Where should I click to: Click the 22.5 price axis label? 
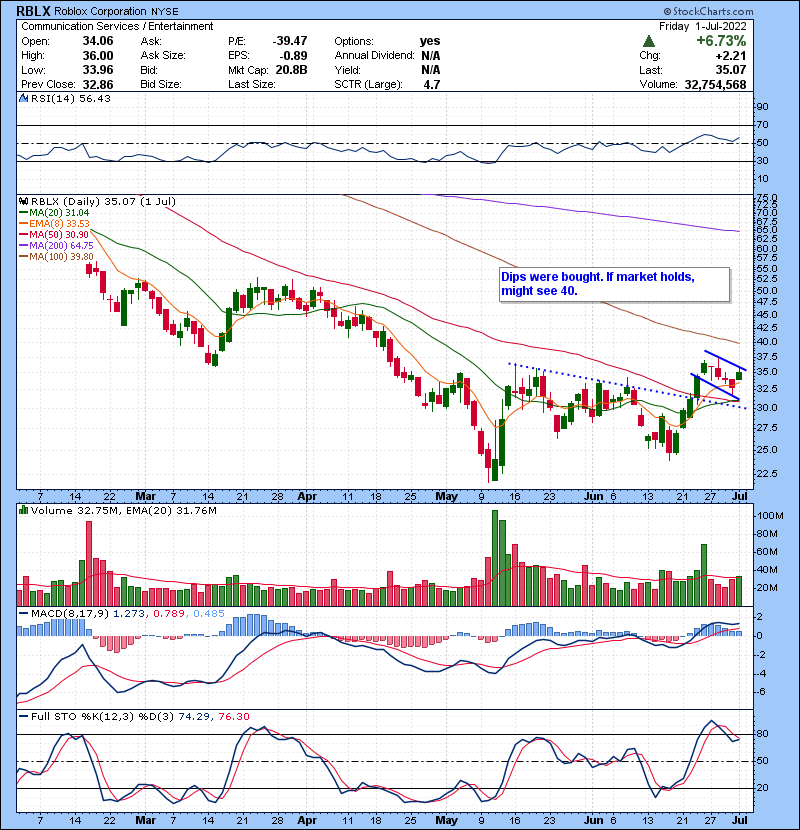pyautogui.click(x=767, y=473)
